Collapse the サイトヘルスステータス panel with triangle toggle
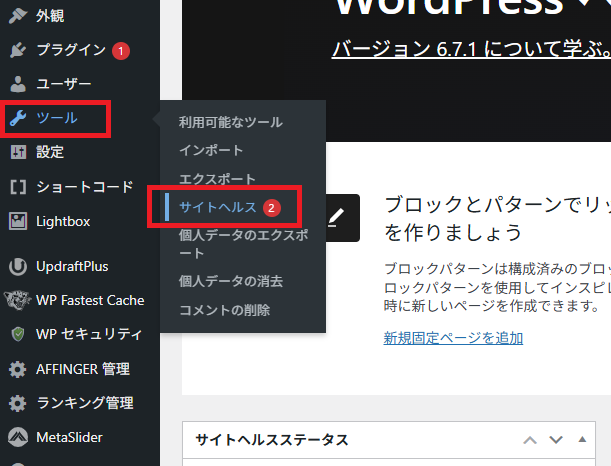Viewport: 611px width, 466px height. (582, 440)
